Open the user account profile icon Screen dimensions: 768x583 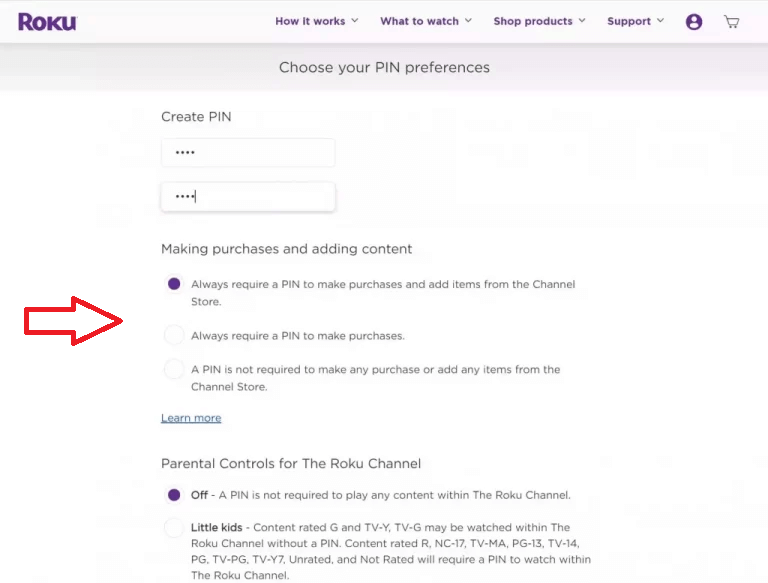694,21
